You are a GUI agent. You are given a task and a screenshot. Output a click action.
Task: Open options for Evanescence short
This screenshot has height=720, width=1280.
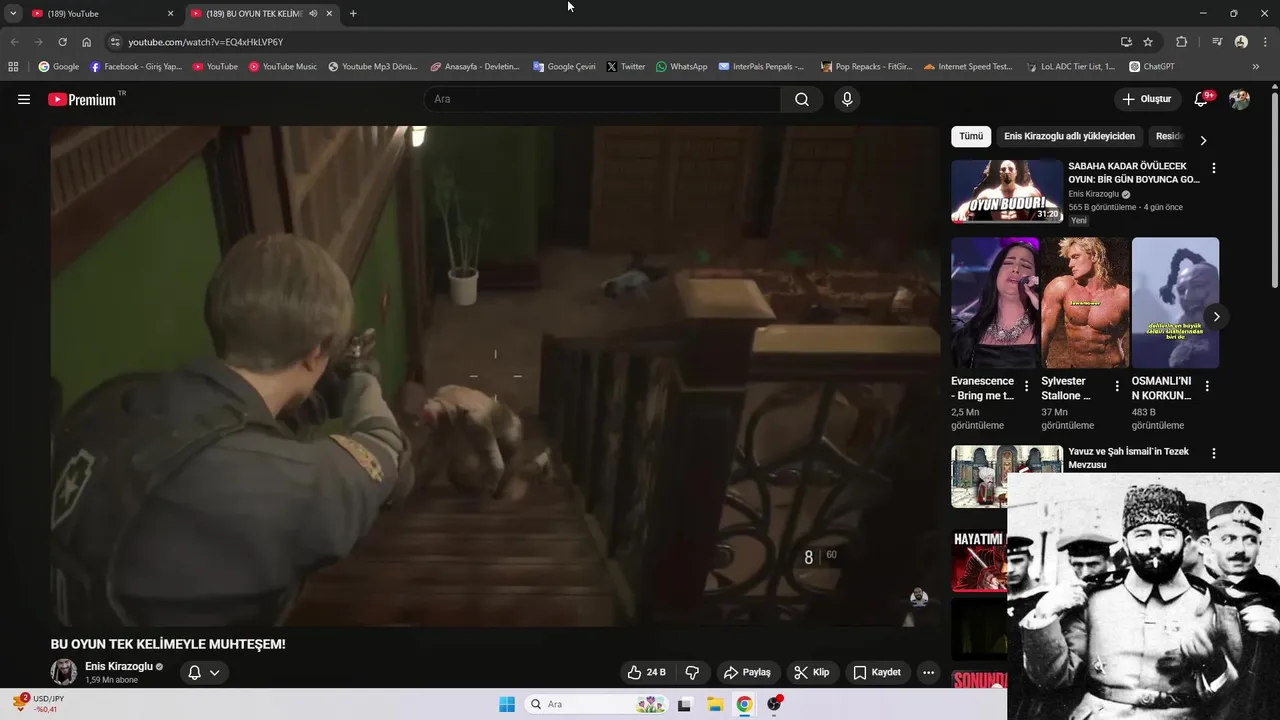1027,386
